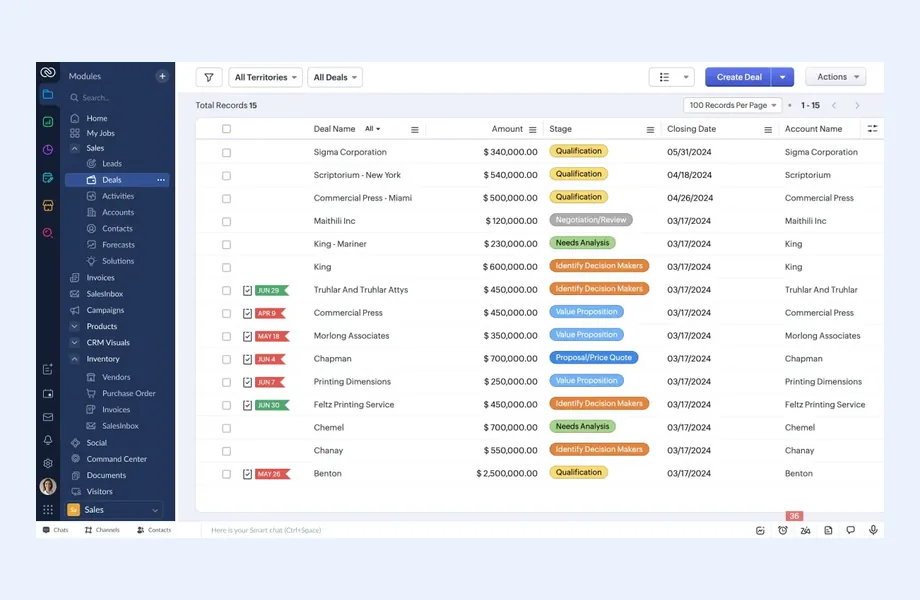Open the chat bubble icon in bottom bar

[x=850, y=530]
